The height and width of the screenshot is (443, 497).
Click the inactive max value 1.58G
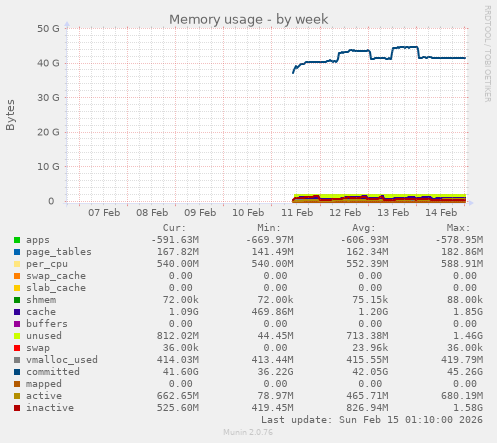click(468, 408)
